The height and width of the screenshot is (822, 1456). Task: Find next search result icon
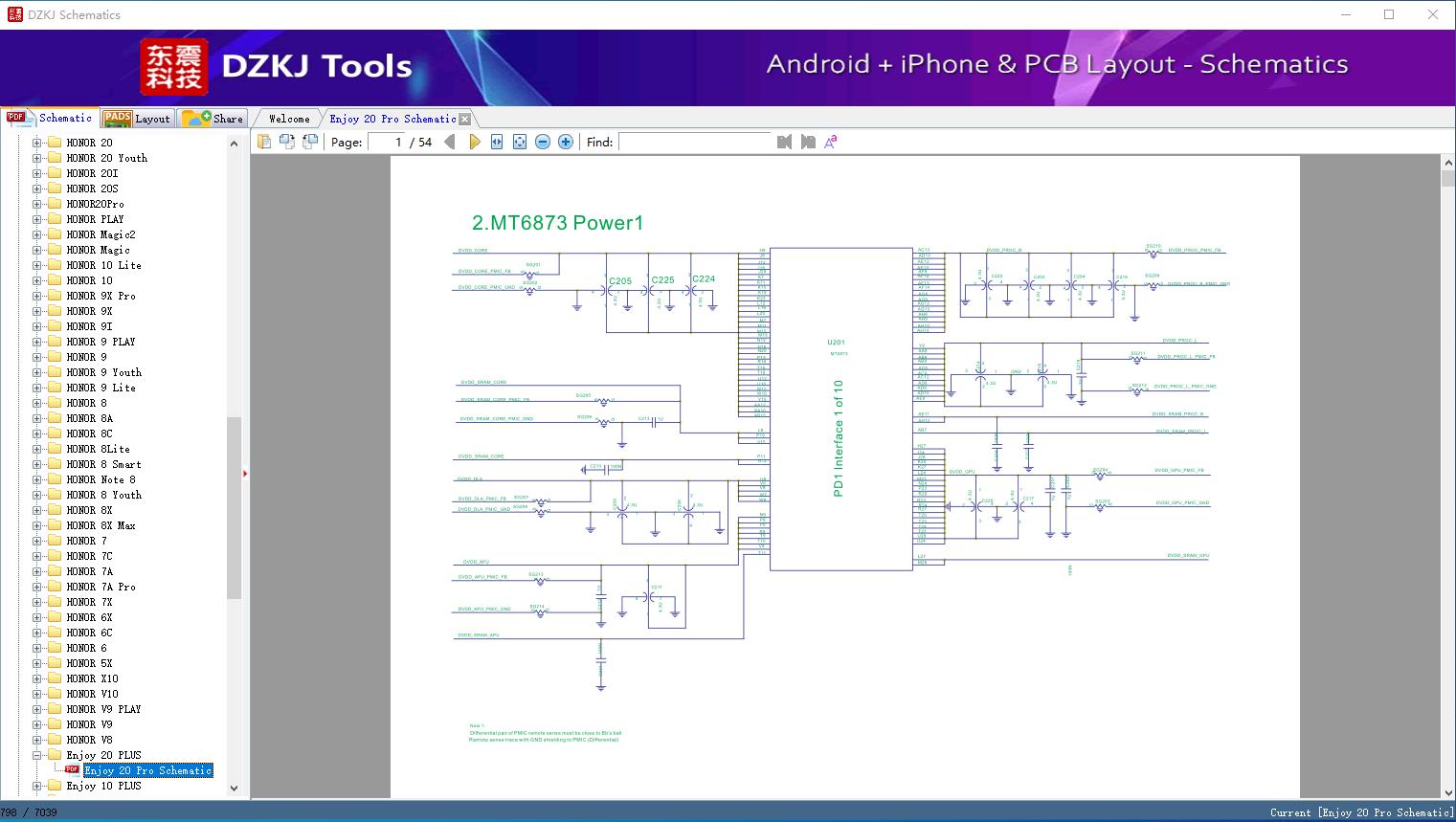coord(808,142)
